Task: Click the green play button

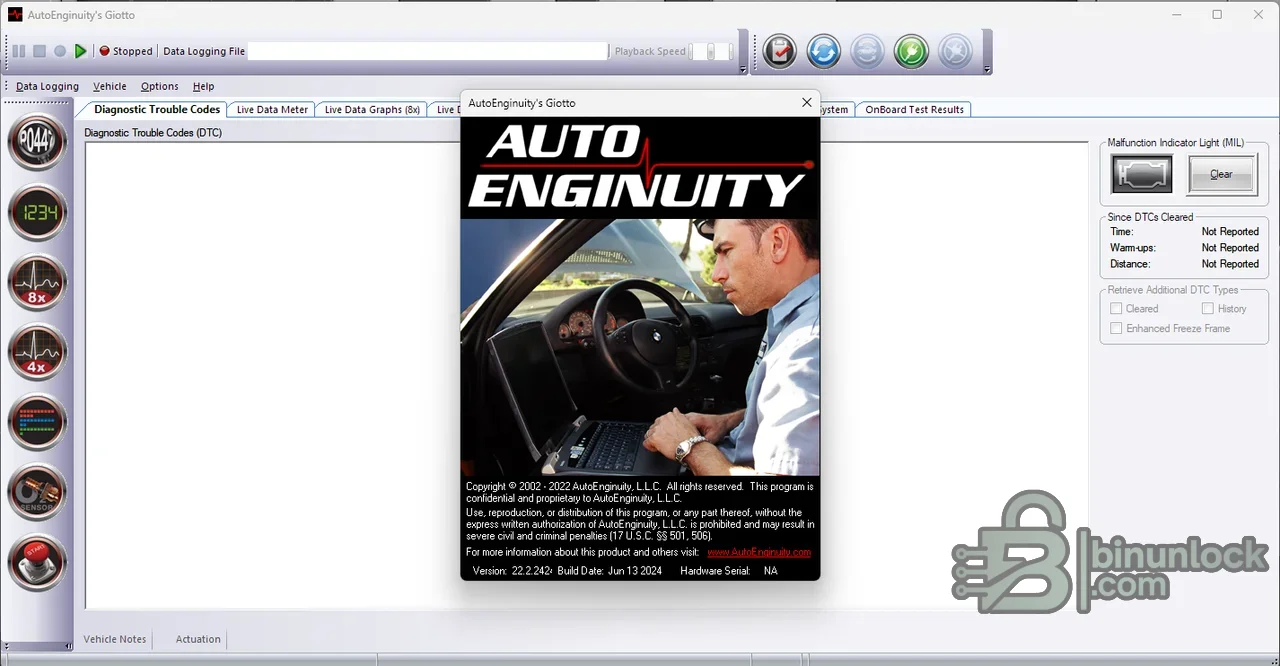Action: coord(81,51)
